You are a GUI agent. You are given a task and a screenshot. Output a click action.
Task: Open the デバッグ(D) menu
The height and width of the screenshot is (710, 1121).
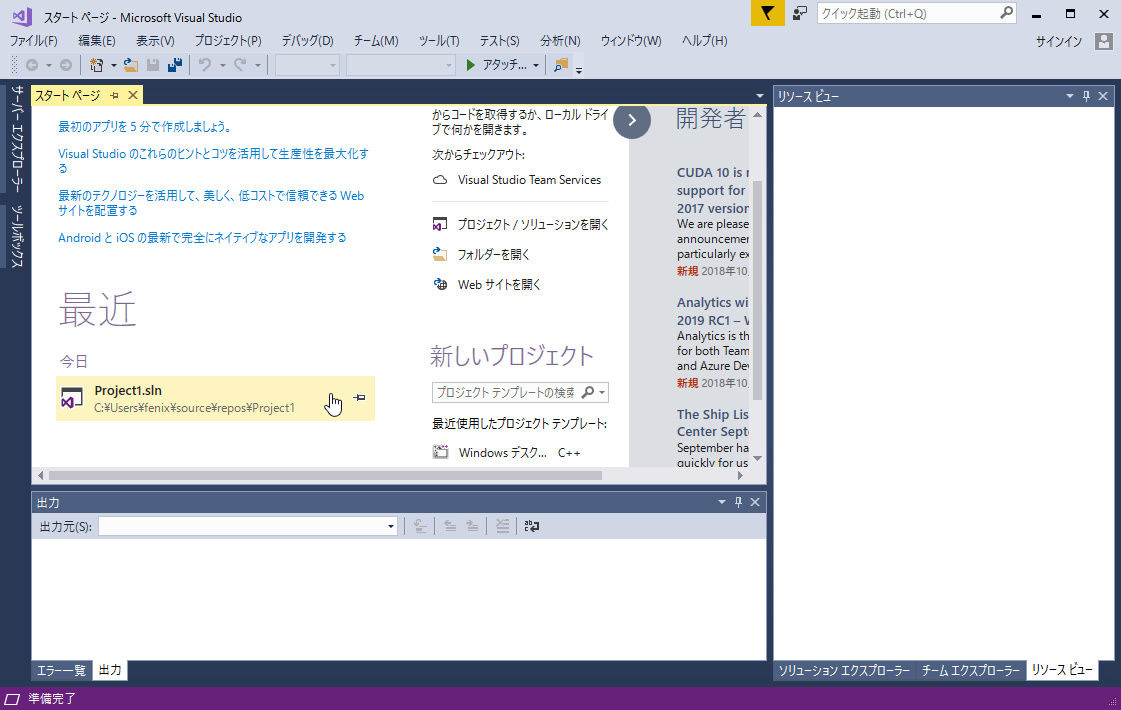[307, 41]
